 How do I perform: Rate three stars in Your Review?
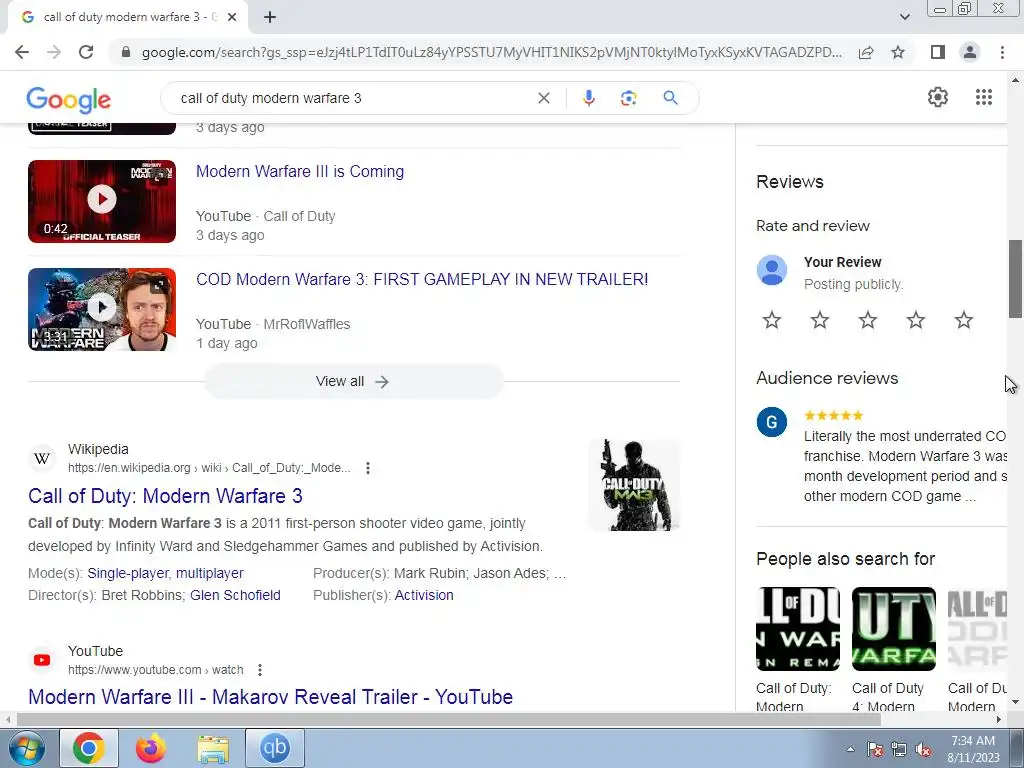(867, 320)
